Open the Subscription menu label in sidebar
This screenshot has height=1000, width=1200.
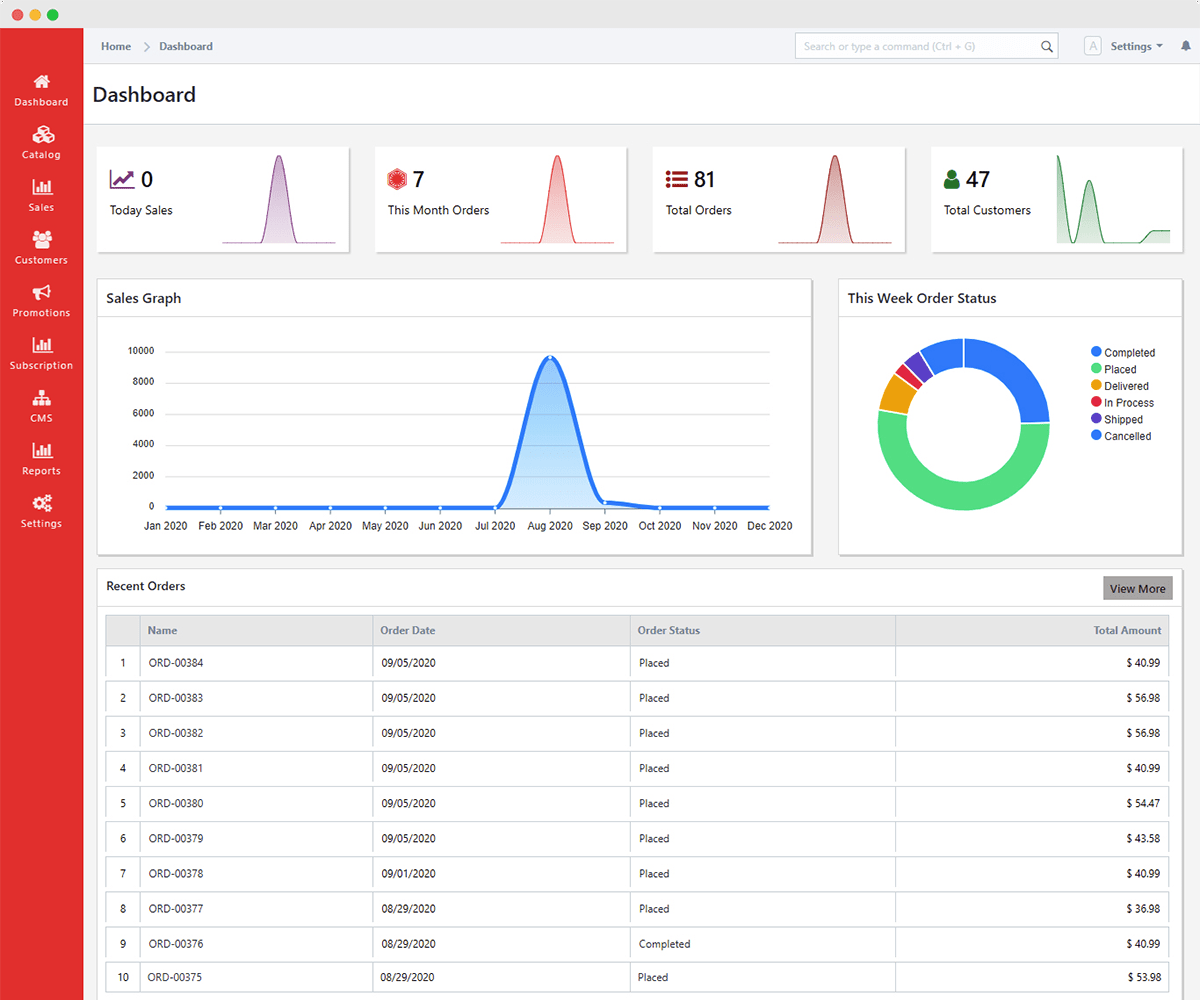tap(41, 366)
